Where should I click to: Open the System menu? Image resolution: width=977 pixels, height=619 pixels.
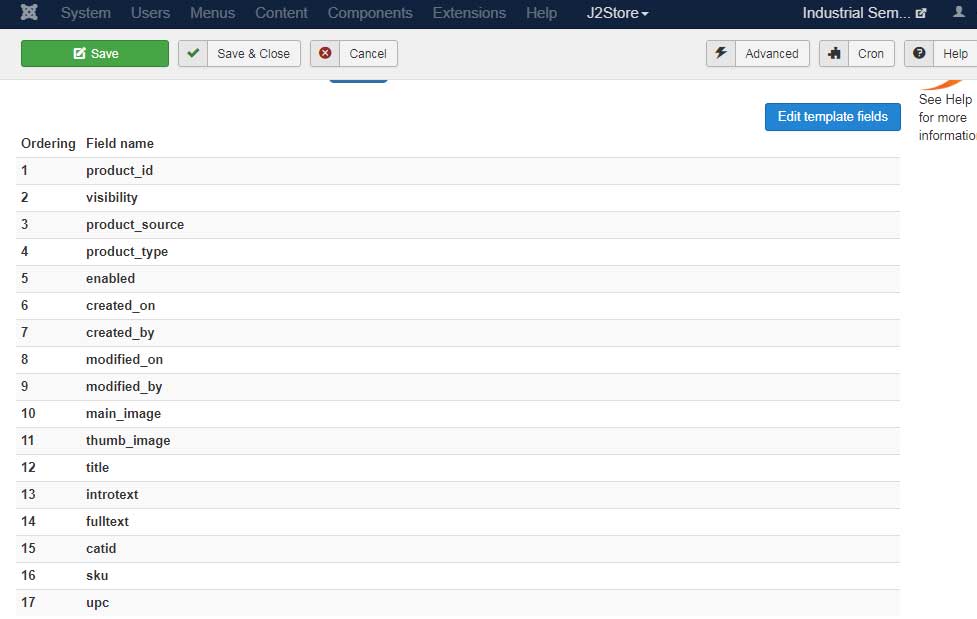85,13
